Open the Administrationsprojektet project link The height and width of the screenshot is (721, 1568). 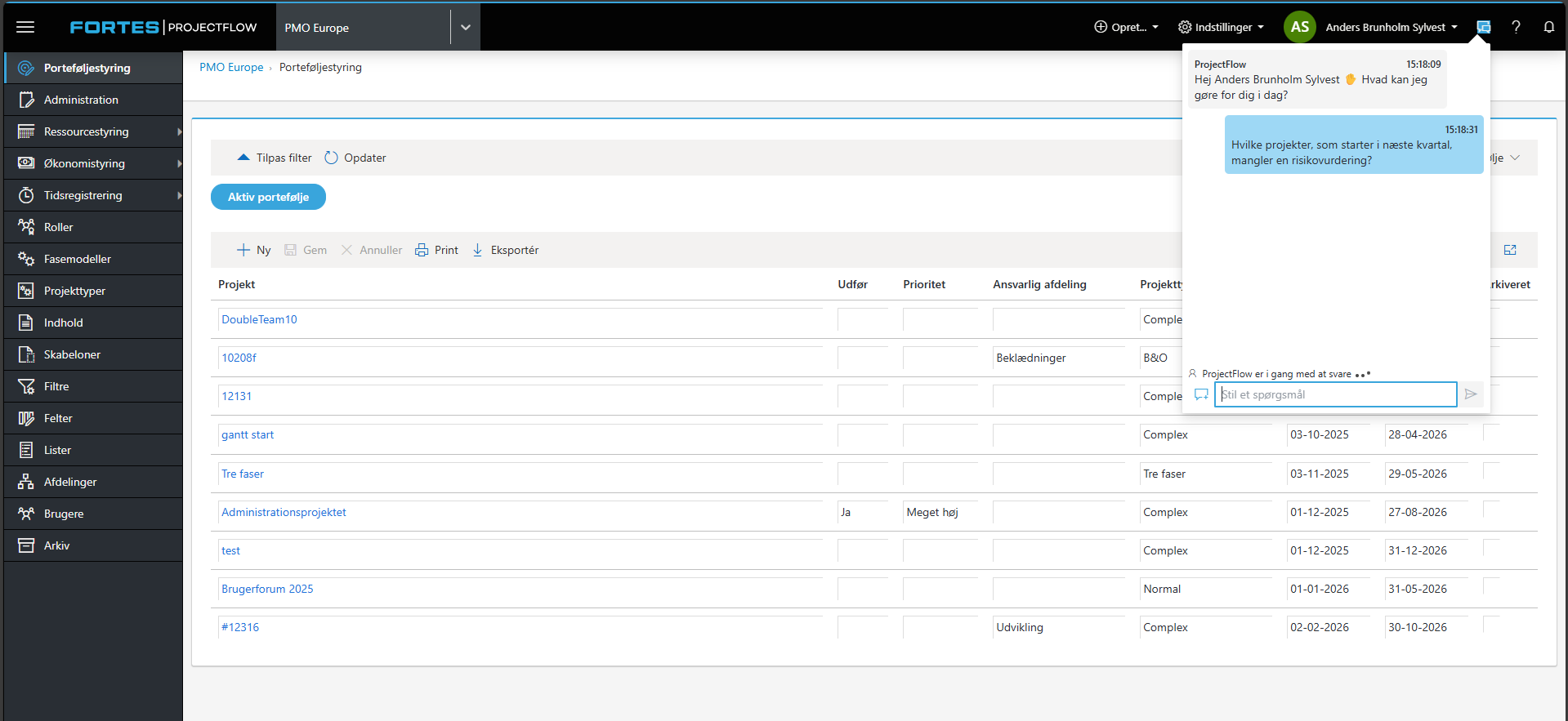[x=284, y=512]
